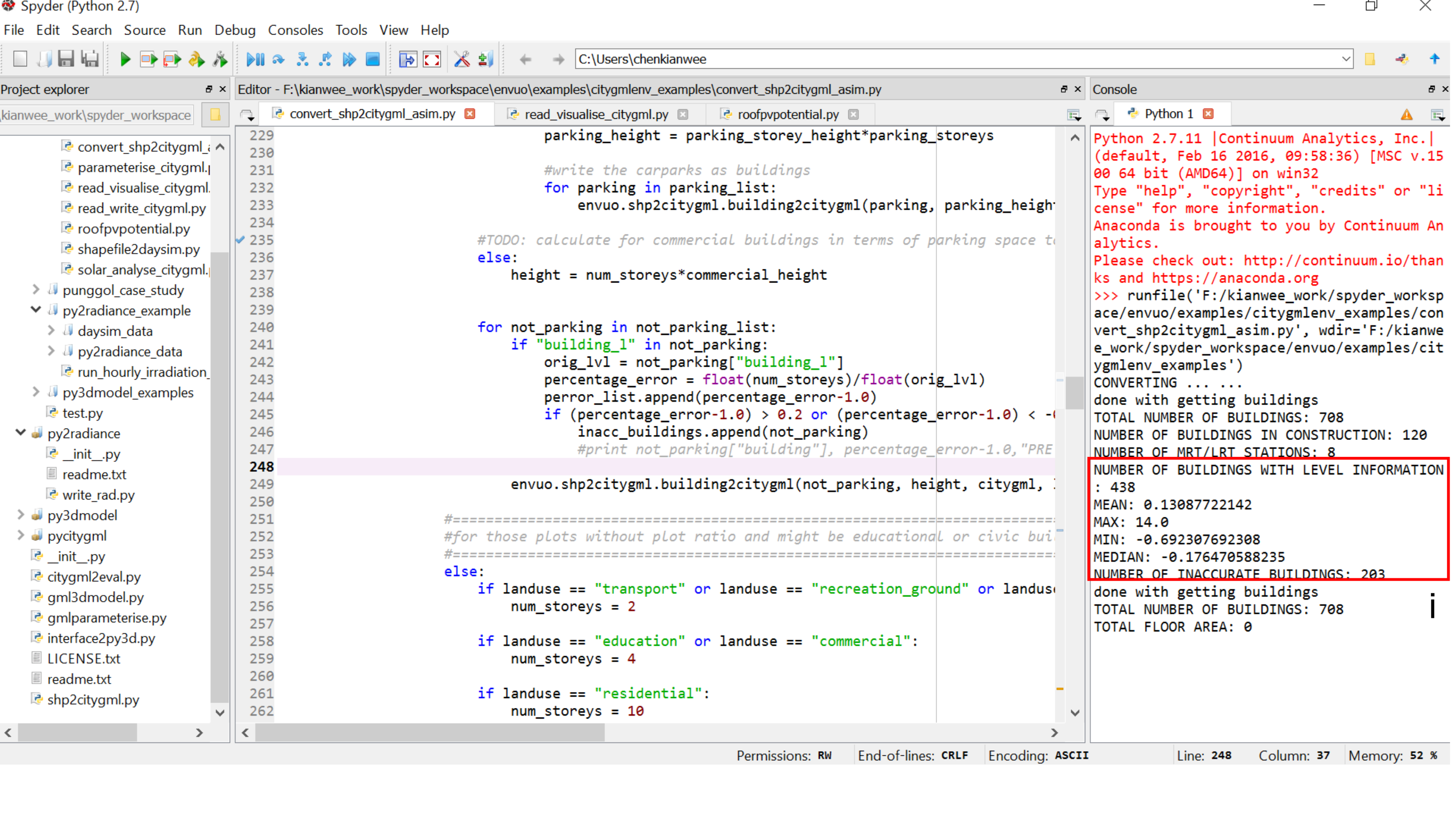Expand the punggol_case_study folder
This screenshot has height=819, width=1456.
pyautogui.click(x=35, y=290)
